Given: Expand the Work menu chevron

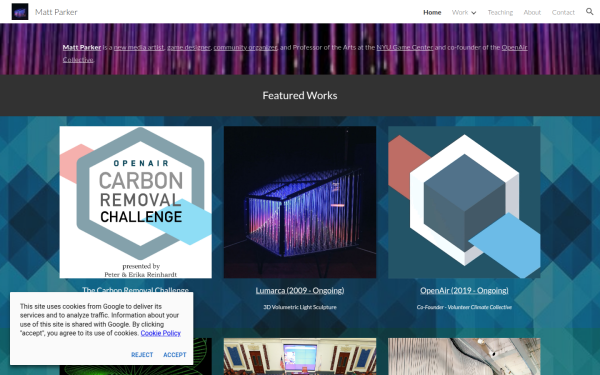Looking at the screenshot, I should (474, 13).
